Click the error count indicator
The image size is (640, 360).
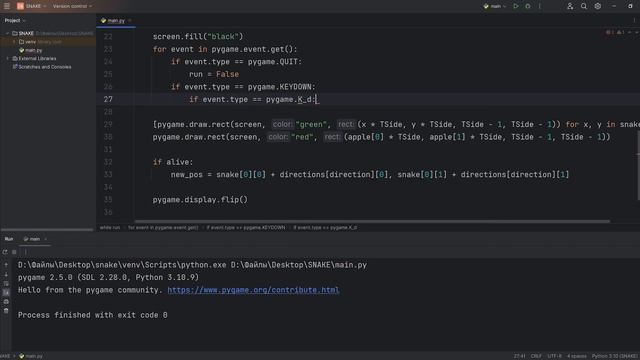(609, 32)
